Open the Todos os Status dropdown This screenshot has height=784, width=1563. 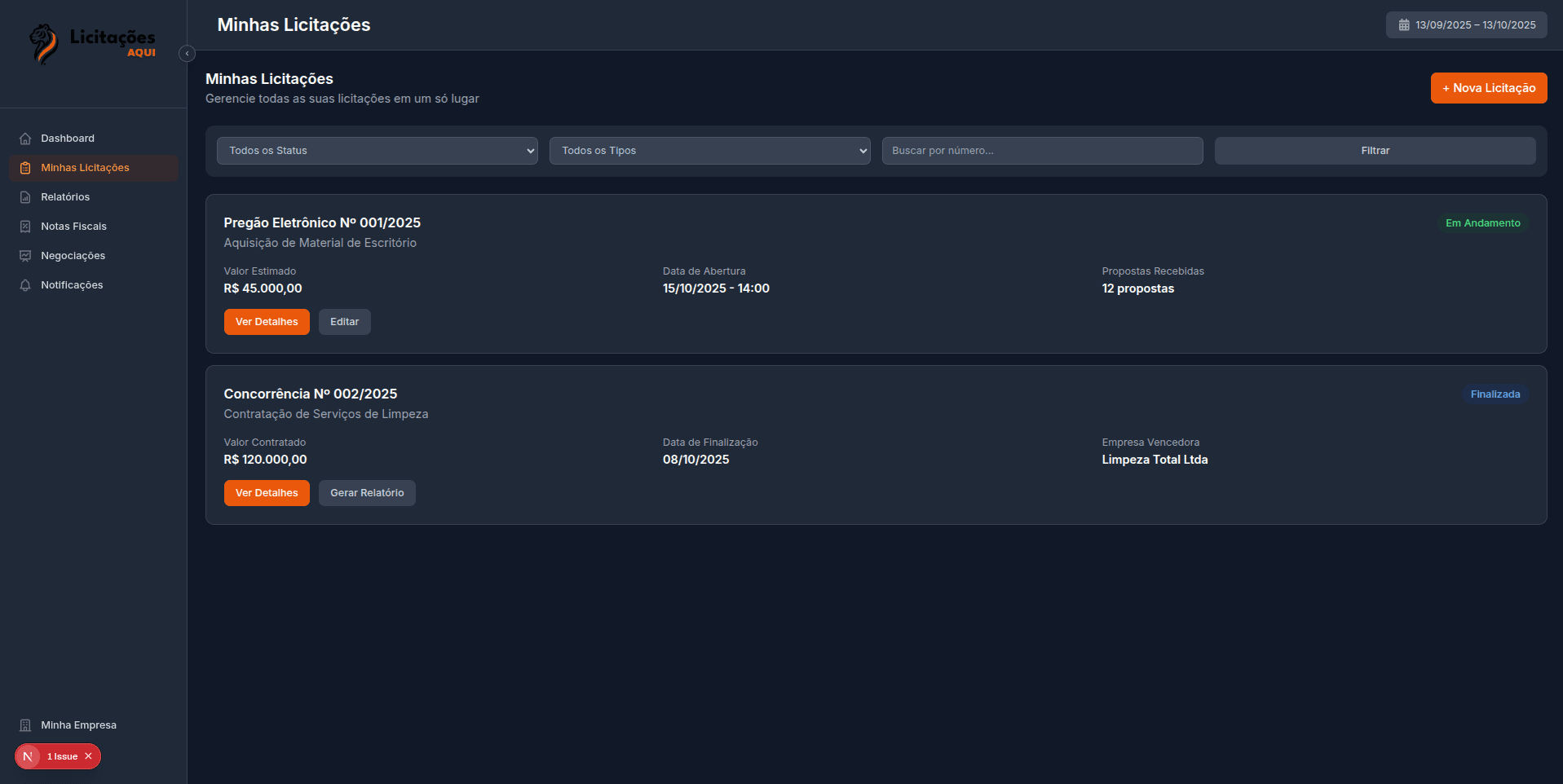[x=377, y=151]
